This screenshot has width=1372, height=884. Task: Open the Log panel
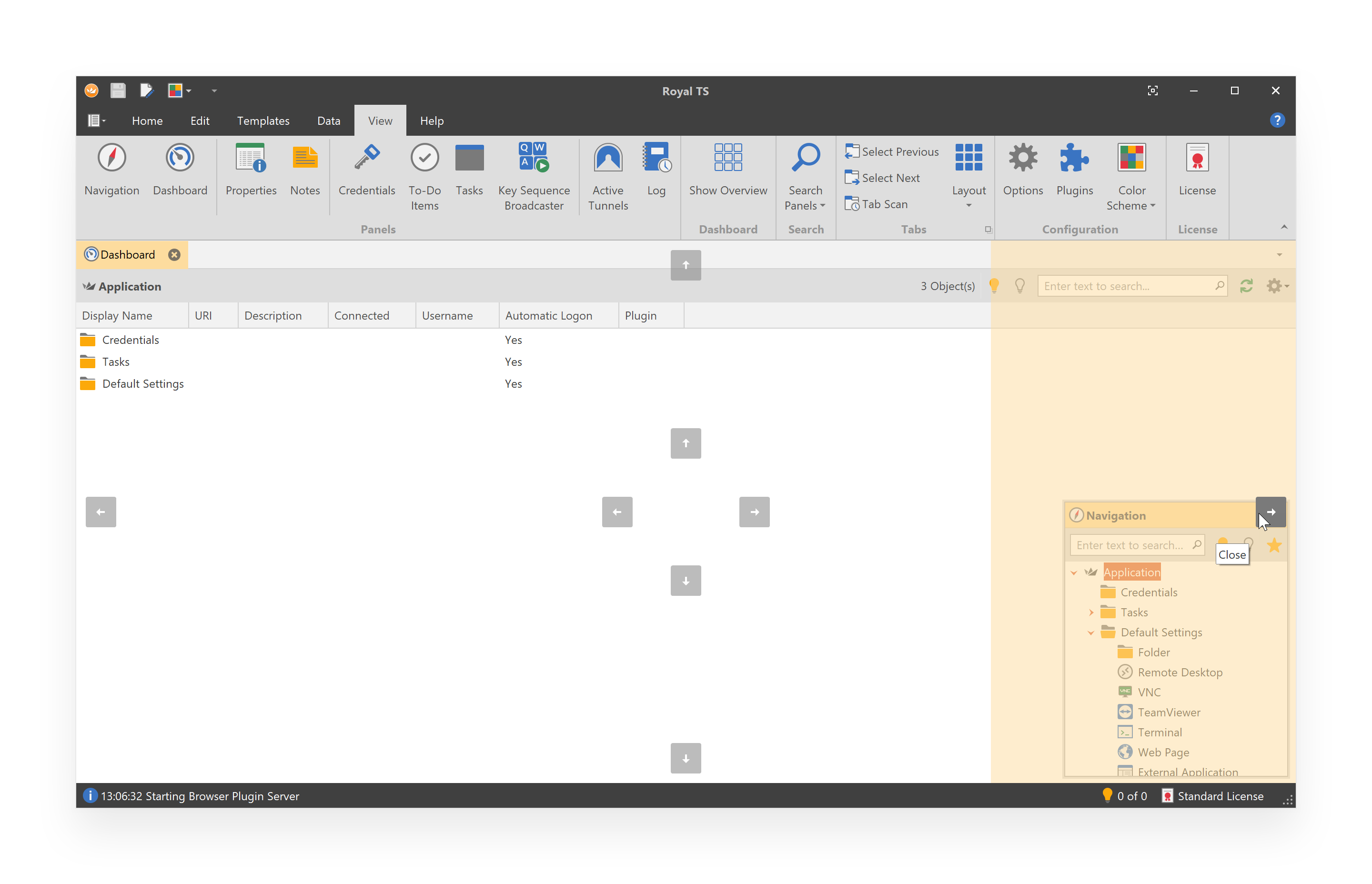point(656,170)
